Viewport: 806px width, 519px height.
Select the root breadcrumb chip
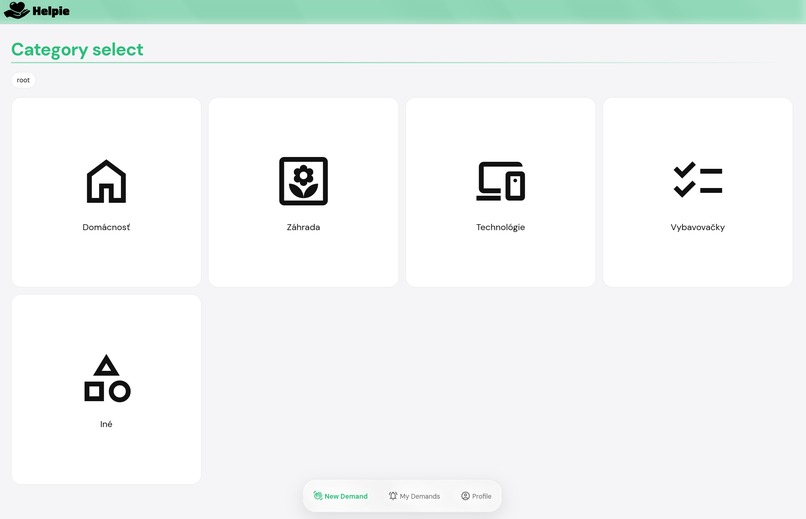click(x=23, y=80)
